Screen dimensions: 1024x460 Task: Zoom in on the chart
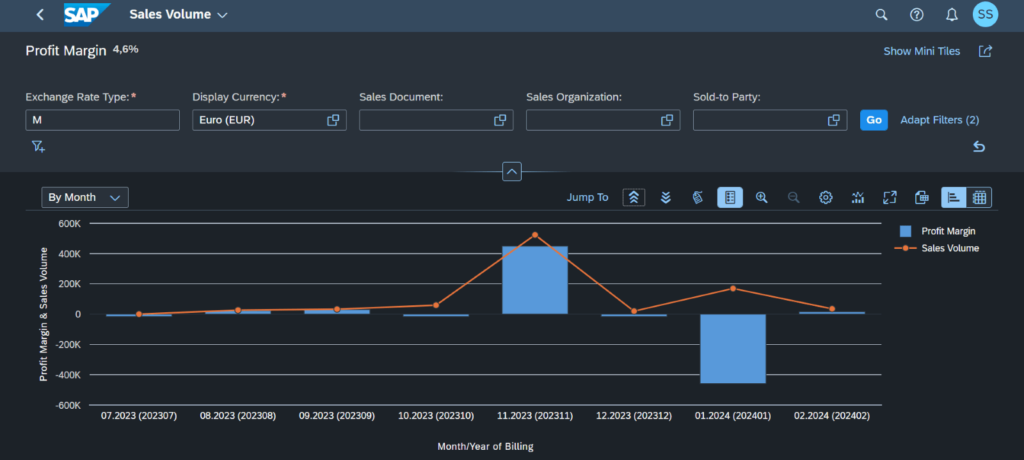click(761, 197)
